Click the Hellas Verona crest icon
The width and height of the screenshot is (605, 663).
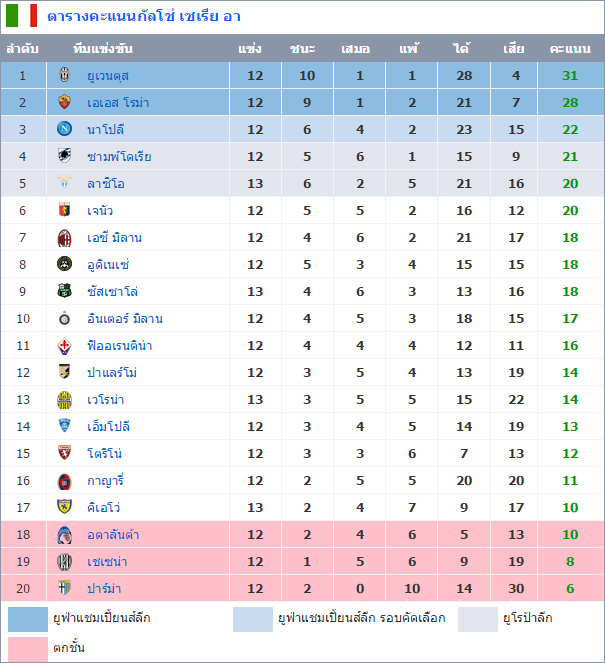(65, 399)
